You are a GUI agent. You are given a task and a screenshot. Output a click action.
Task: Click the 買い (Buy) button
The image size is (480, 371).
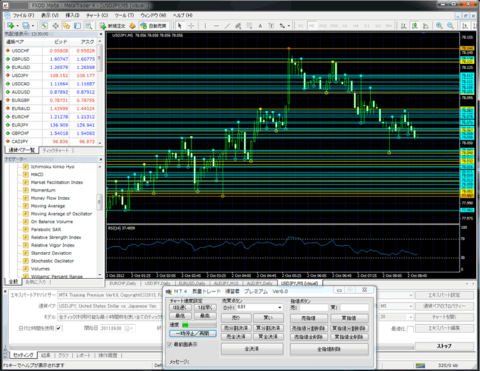(x=268, y=318)
